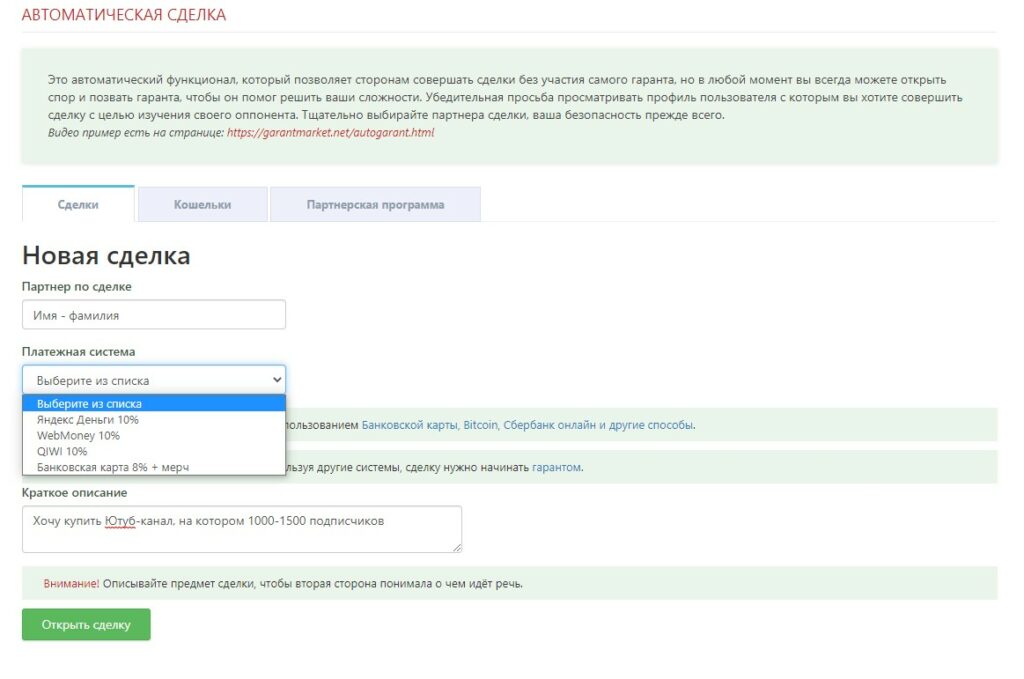Select the Сделки tab
Image resolution: width=1024 pixels, height=679 pixels.
pos(78,204)
